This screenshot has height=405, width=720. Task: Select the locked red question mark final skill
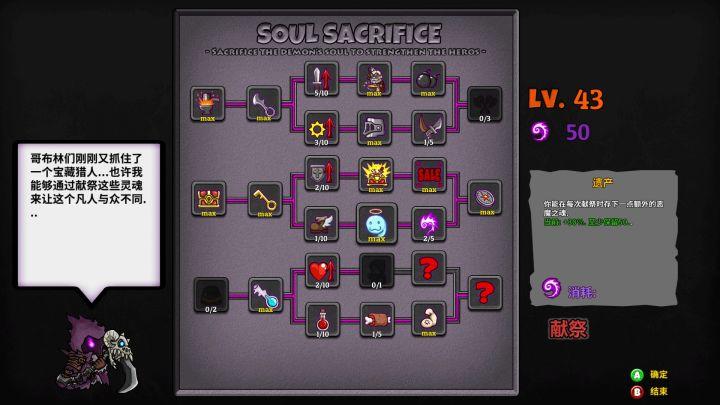[485, 293]
